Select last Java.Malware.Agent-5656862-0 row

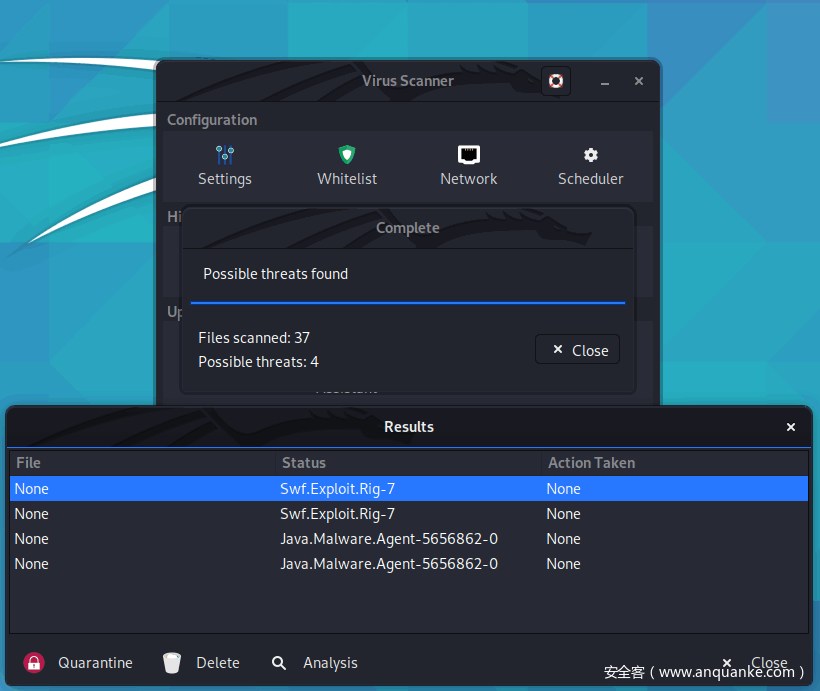pos(408,564)
